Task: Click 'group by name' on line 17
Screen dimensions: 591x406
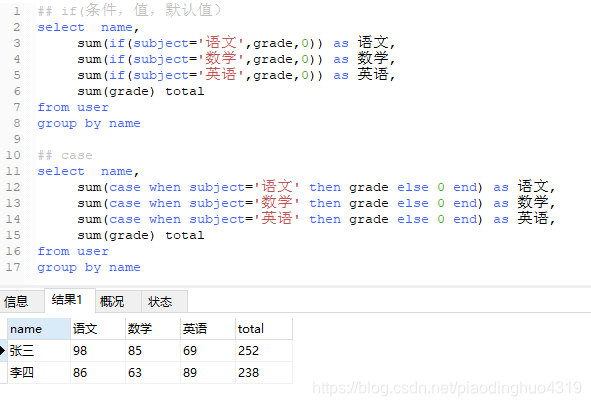Action: tap(89, 268)
